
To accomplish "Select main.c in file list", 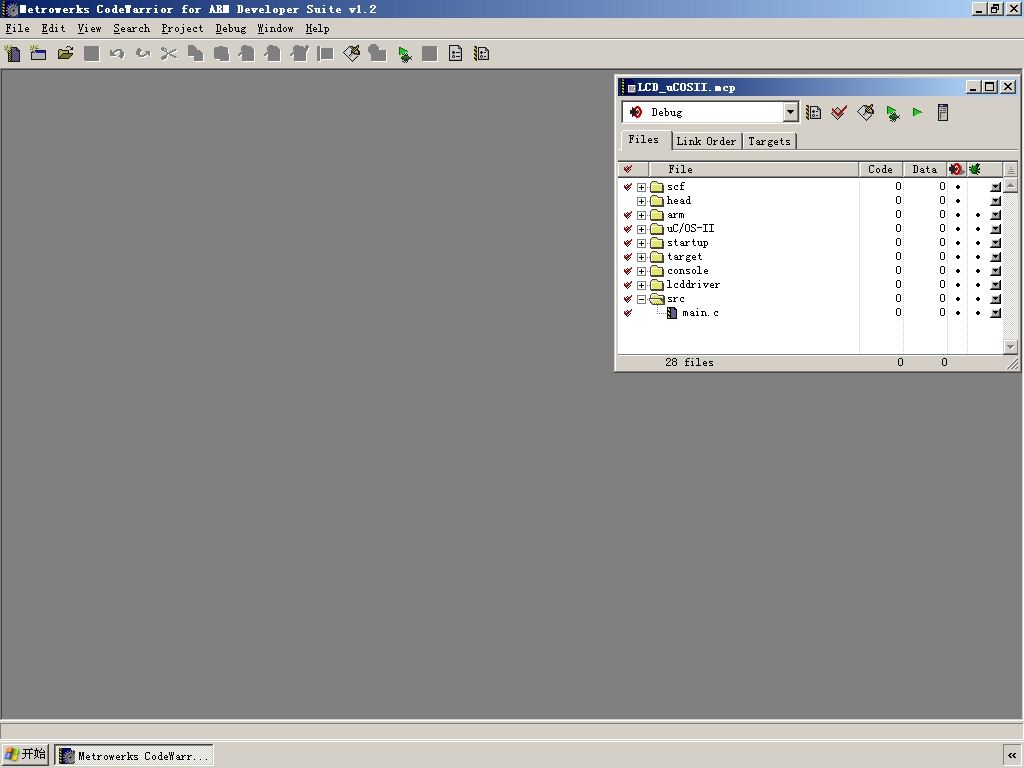I will coord(700,313).
